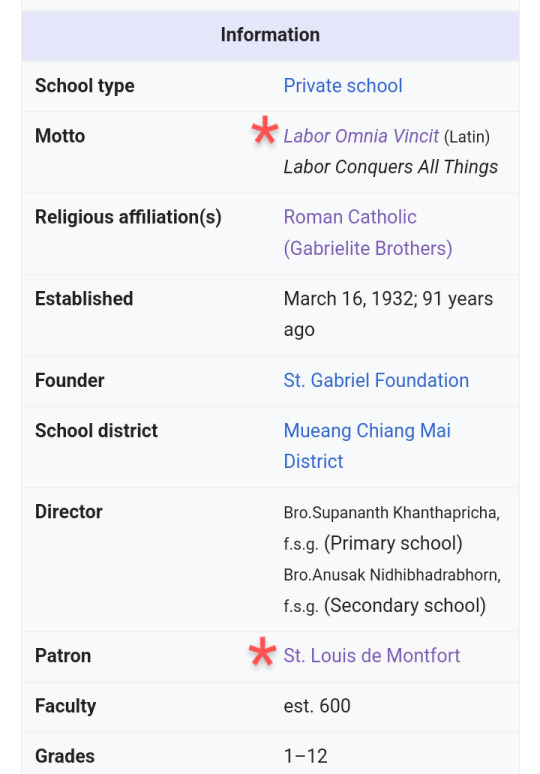Select the School type row label
Image resolution: width=540 pixels, height=774 pixels.
[85, 86]
